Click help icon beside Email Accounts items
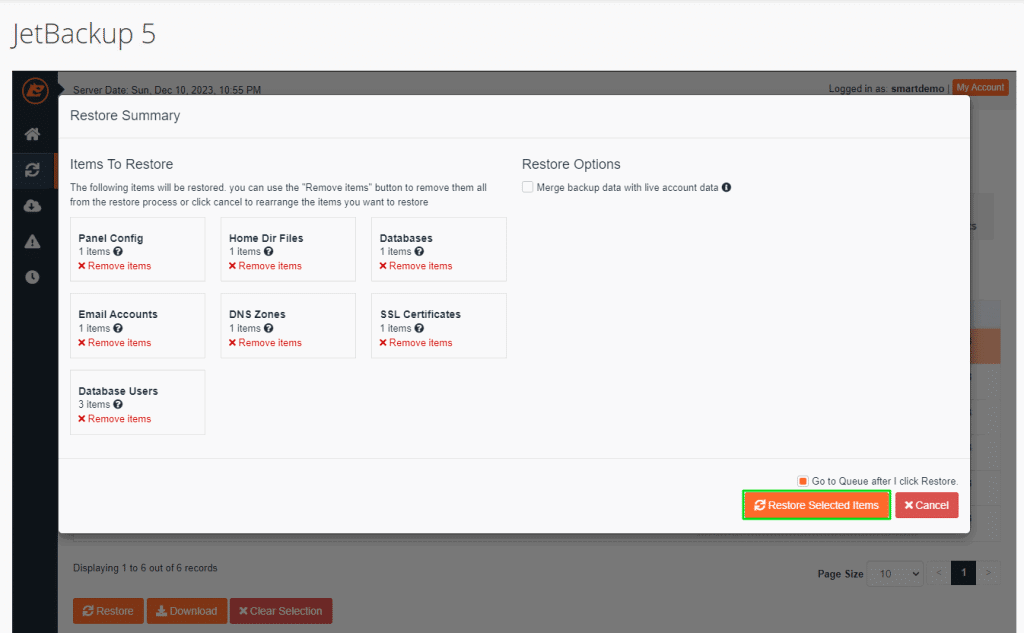This screenshot has width=1024, height=633. [x=118, y=328]
